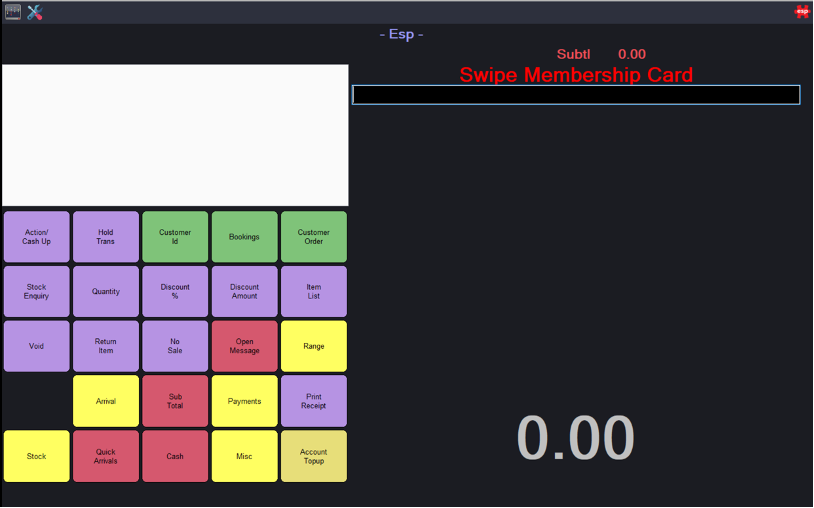Tap the Hold Trans button
The height and width of the screenshot is (508, 814).
click(x=106, y=237)
